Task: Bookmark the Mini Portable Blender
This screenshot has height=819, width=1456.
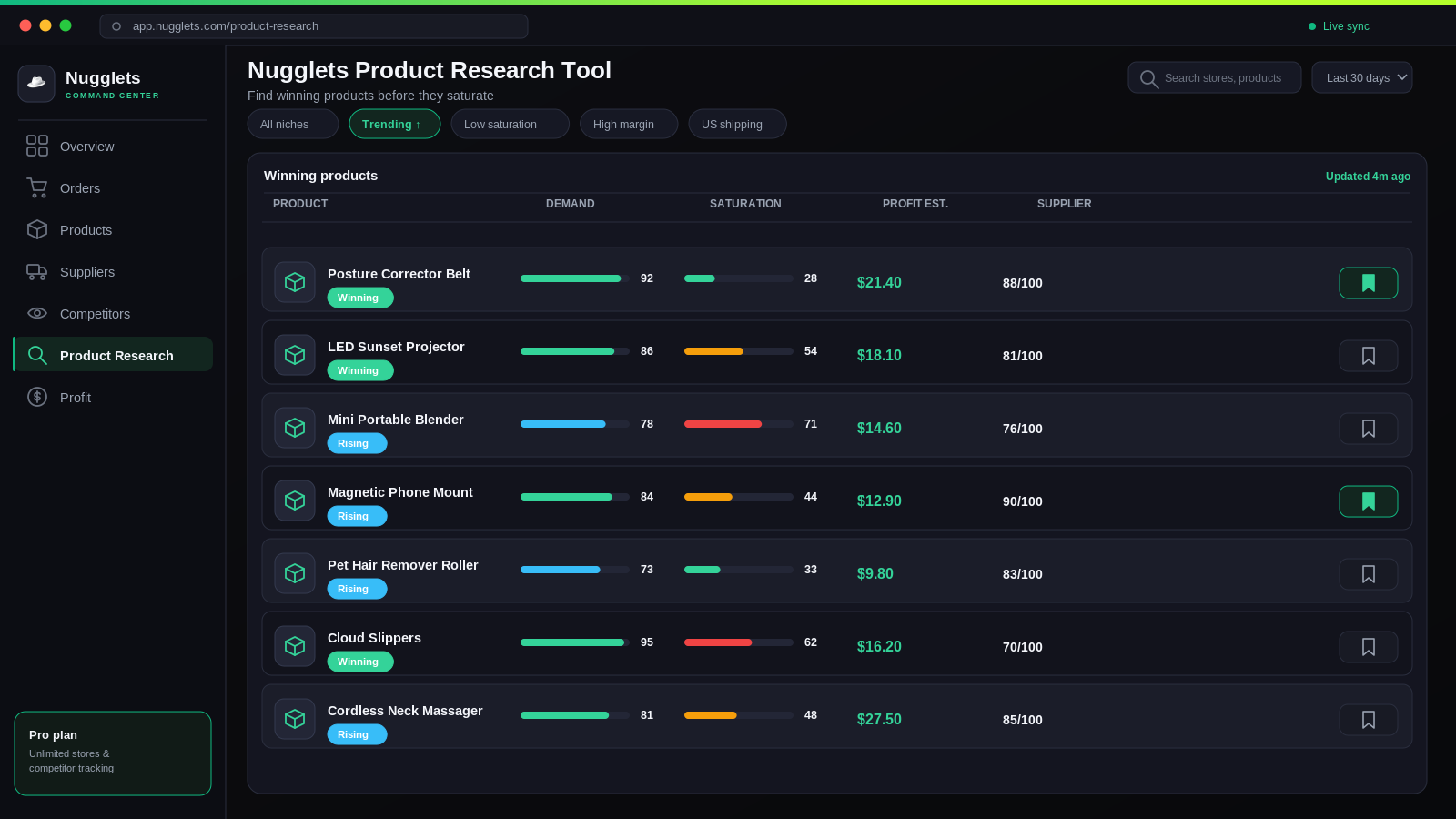Action: click(x=1369, y=429)
